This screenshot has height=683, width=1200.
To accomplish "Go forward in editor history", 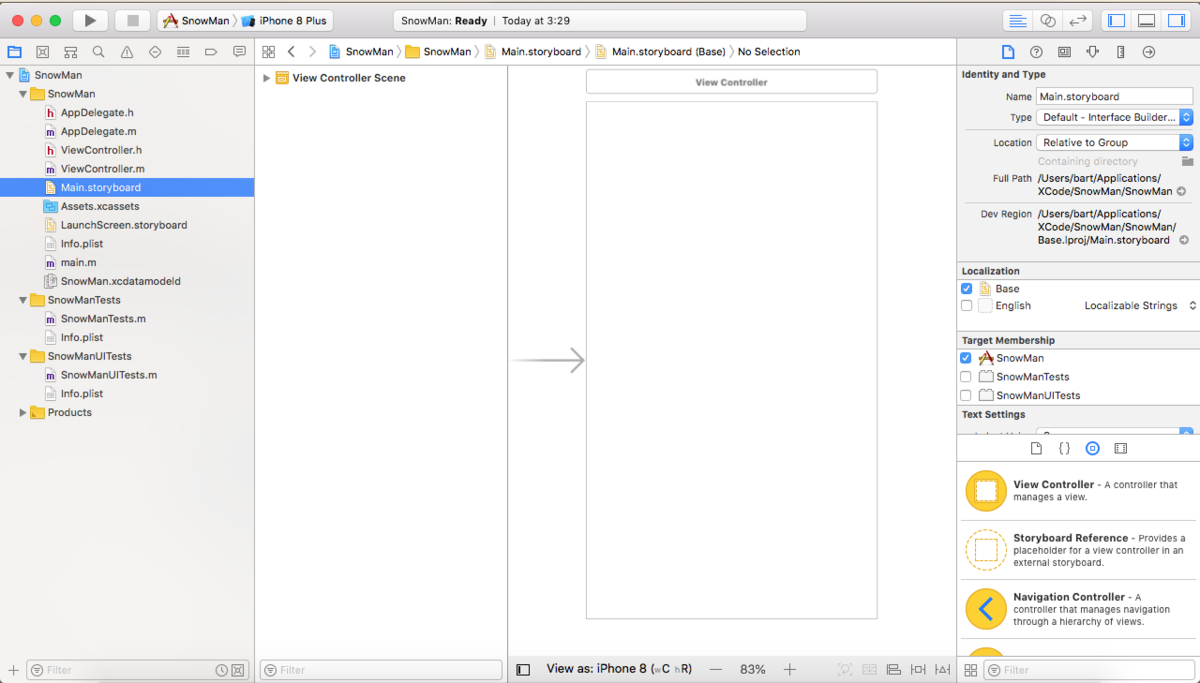I will [x=312, y=51].
